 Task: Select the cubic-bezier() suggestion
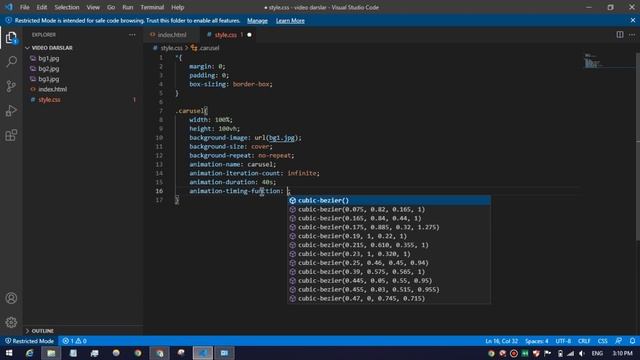point(389,200)
